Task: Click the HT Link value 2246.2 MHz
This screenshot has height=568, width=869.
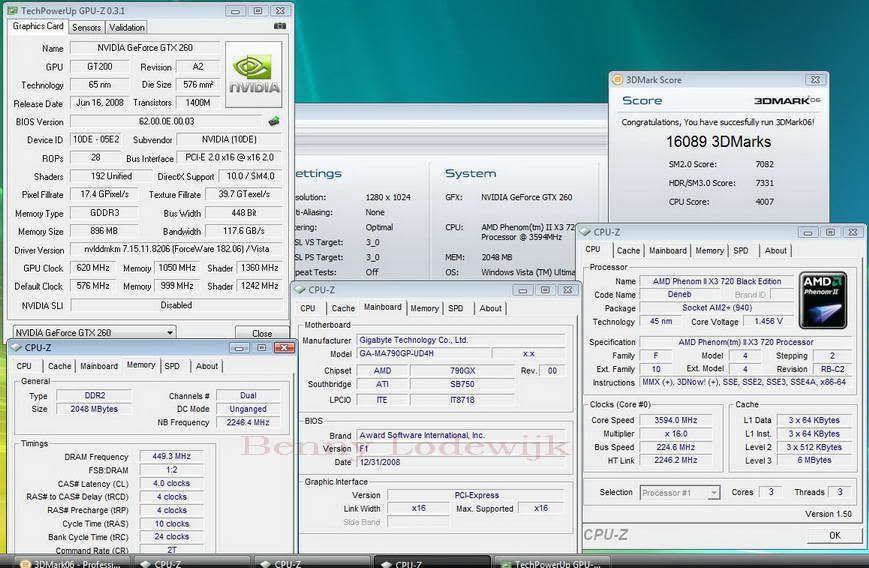Action: [x=676, y=460]
